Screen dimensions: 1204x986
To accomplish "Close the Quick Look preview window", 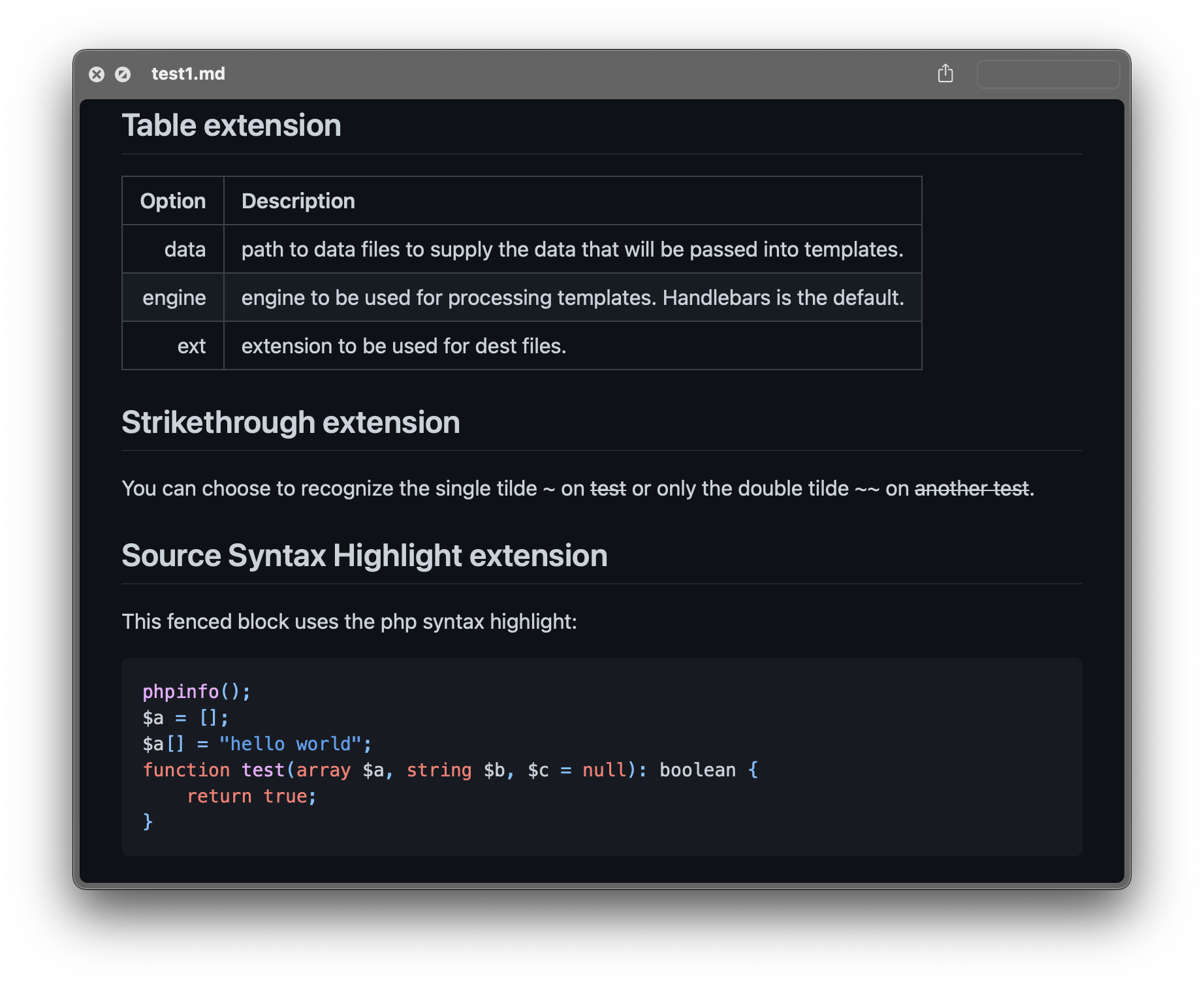I will click(97, 74).
